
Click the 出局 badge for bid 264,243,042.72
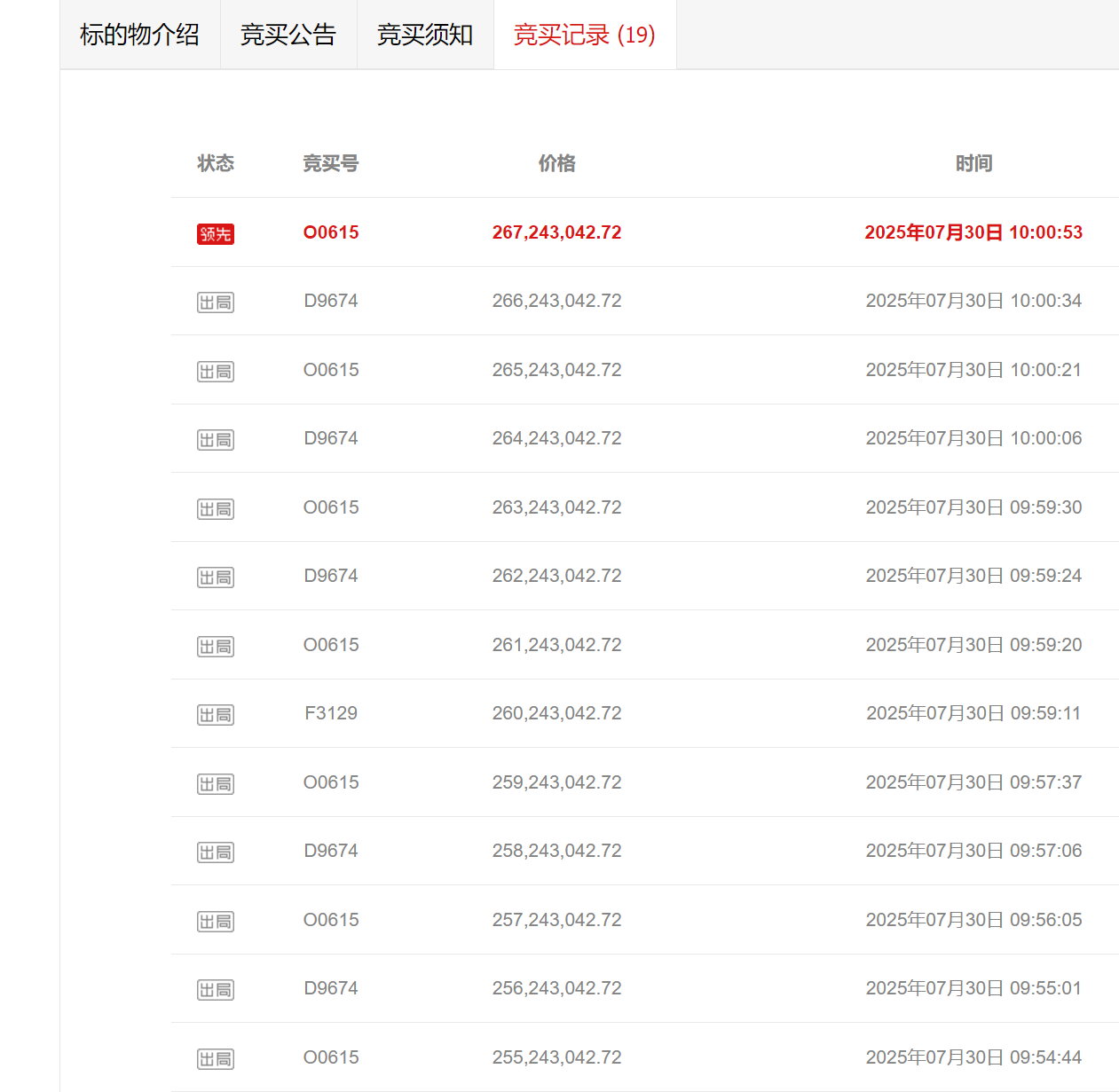(x=216, y=440)
